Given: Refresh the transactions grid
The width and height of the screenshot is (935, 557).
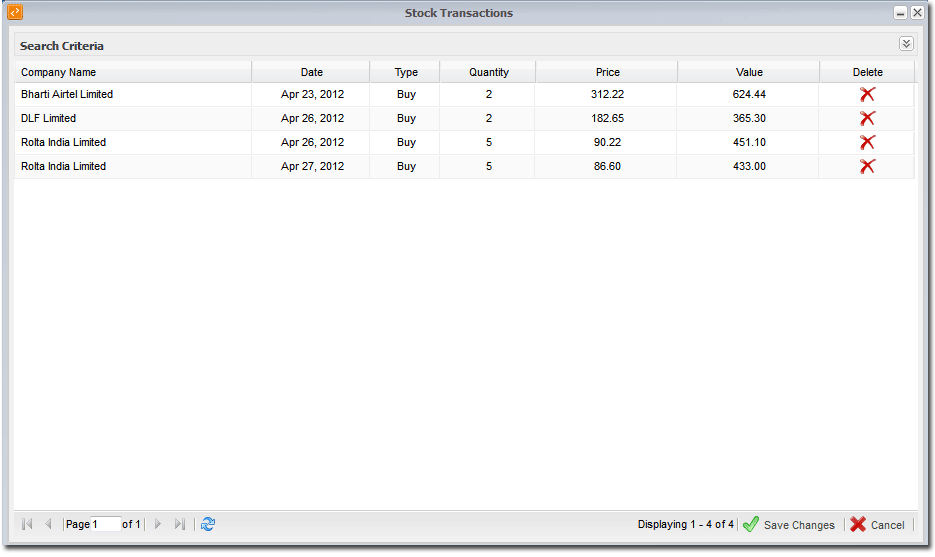Looking at the screenshot, I should [x=208, y=524].
